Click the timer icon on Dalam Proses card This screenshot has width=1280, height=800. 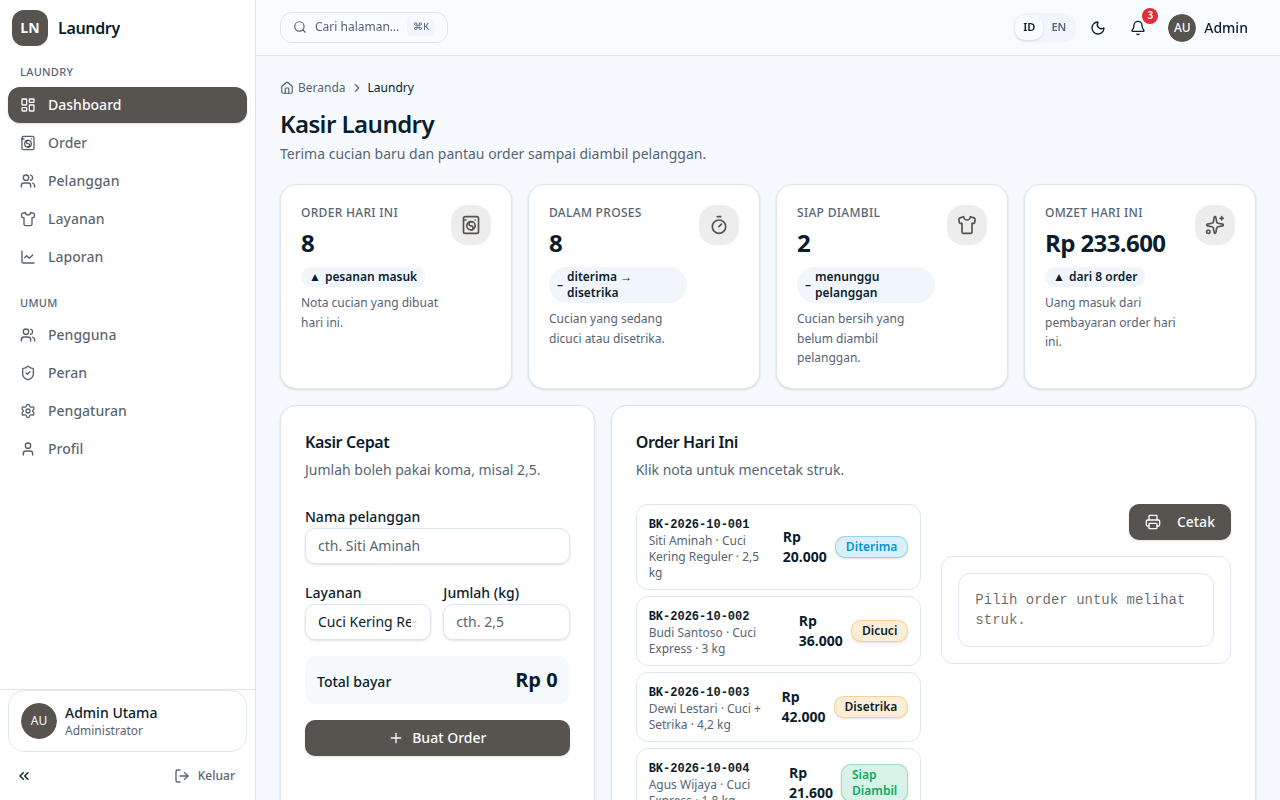tap(719, 225)
